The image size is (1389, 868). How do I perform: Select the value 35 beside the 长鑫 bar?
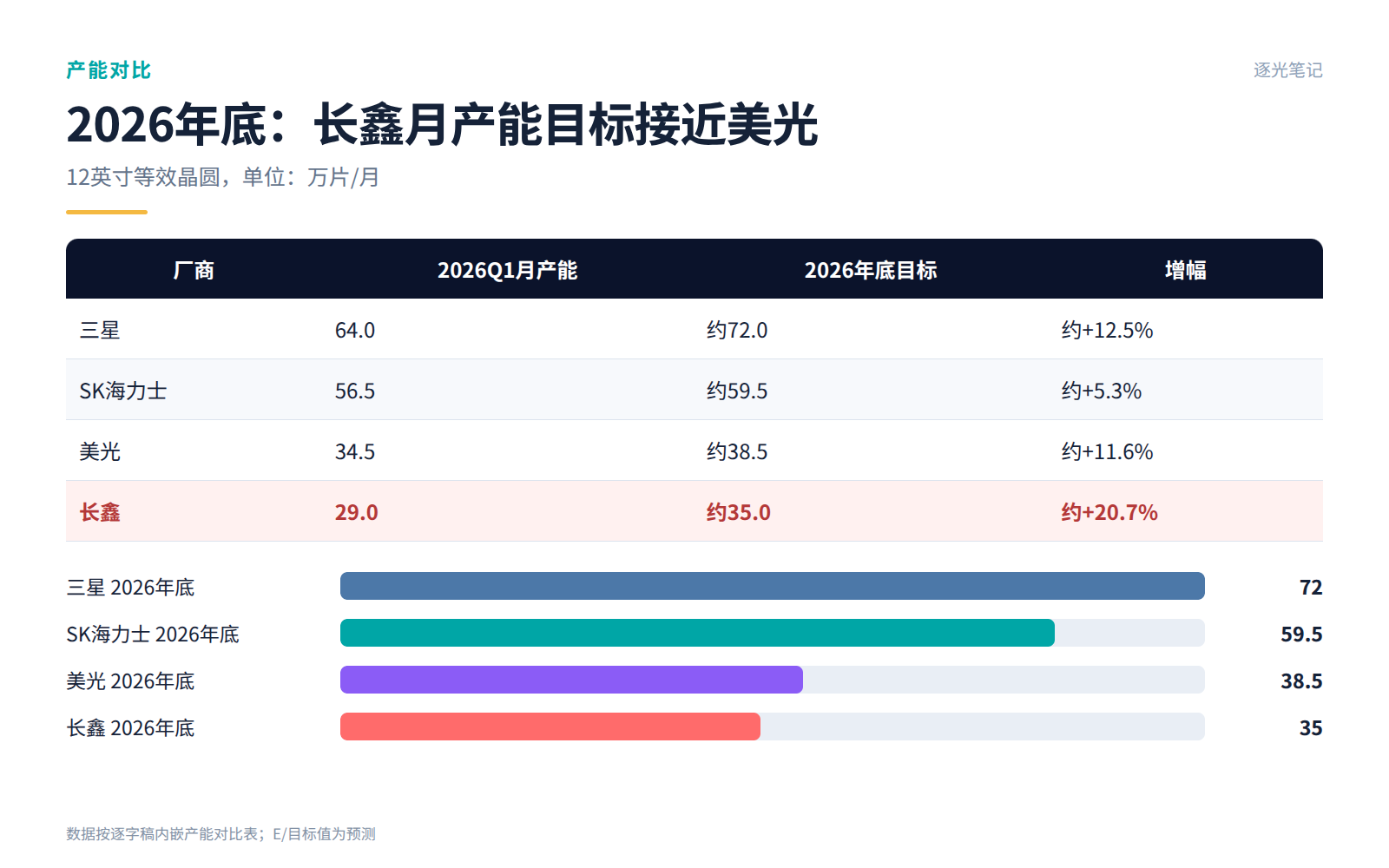pyautogui.click(x=1311, y=728)
